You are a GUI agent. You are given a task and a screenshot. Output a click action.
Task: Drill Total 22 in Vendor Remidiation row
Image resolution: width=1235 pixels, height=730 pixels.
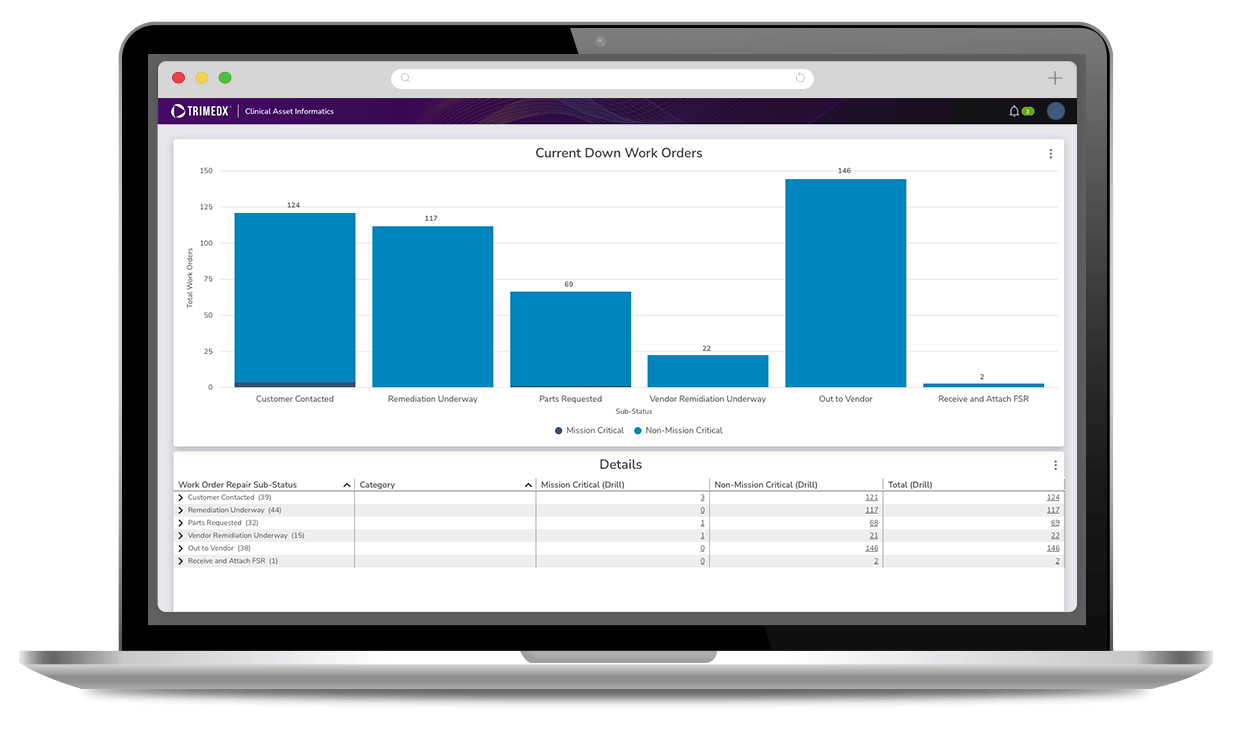pyautogui.click(x=1055, y=536)
